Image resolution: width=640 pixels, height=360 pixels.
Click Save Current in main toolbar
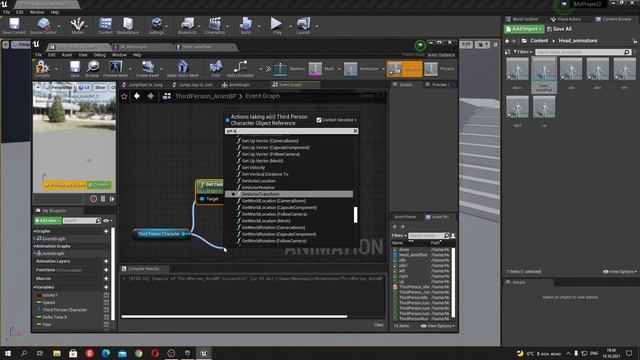tap(14, 26)
